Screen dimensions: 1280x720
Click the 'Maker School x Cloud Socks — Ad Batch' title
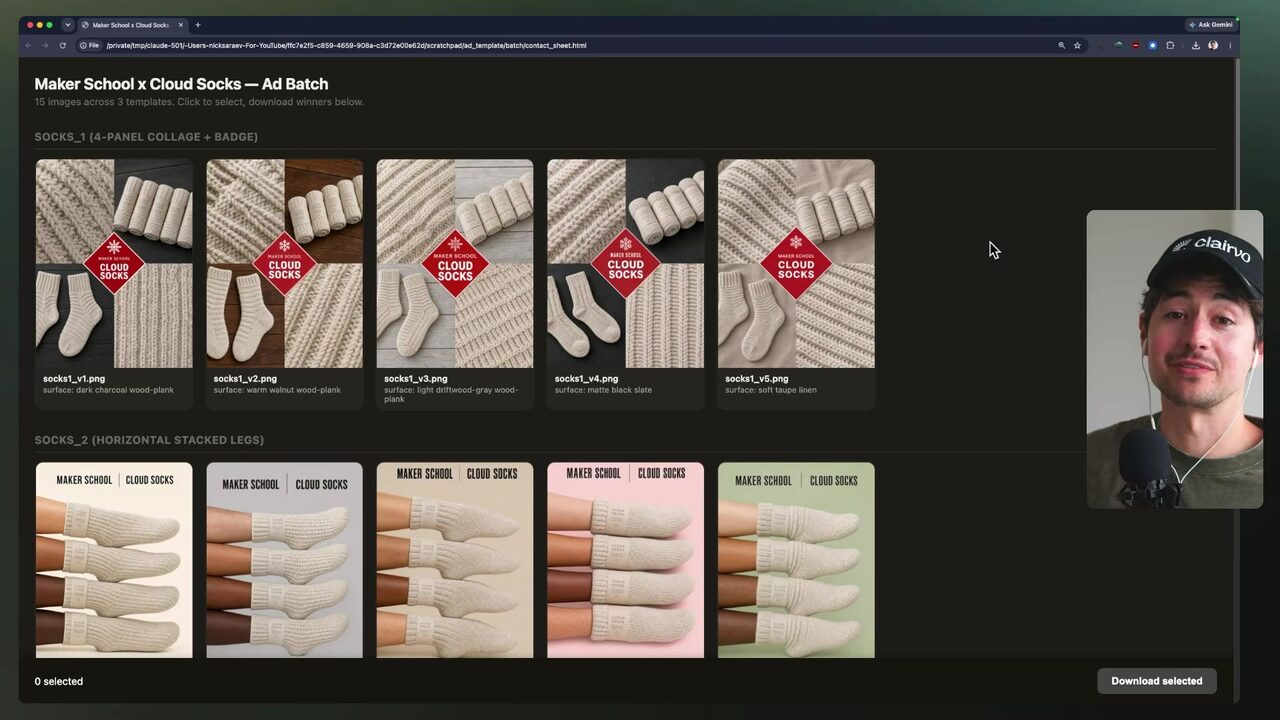coord(181,84)
